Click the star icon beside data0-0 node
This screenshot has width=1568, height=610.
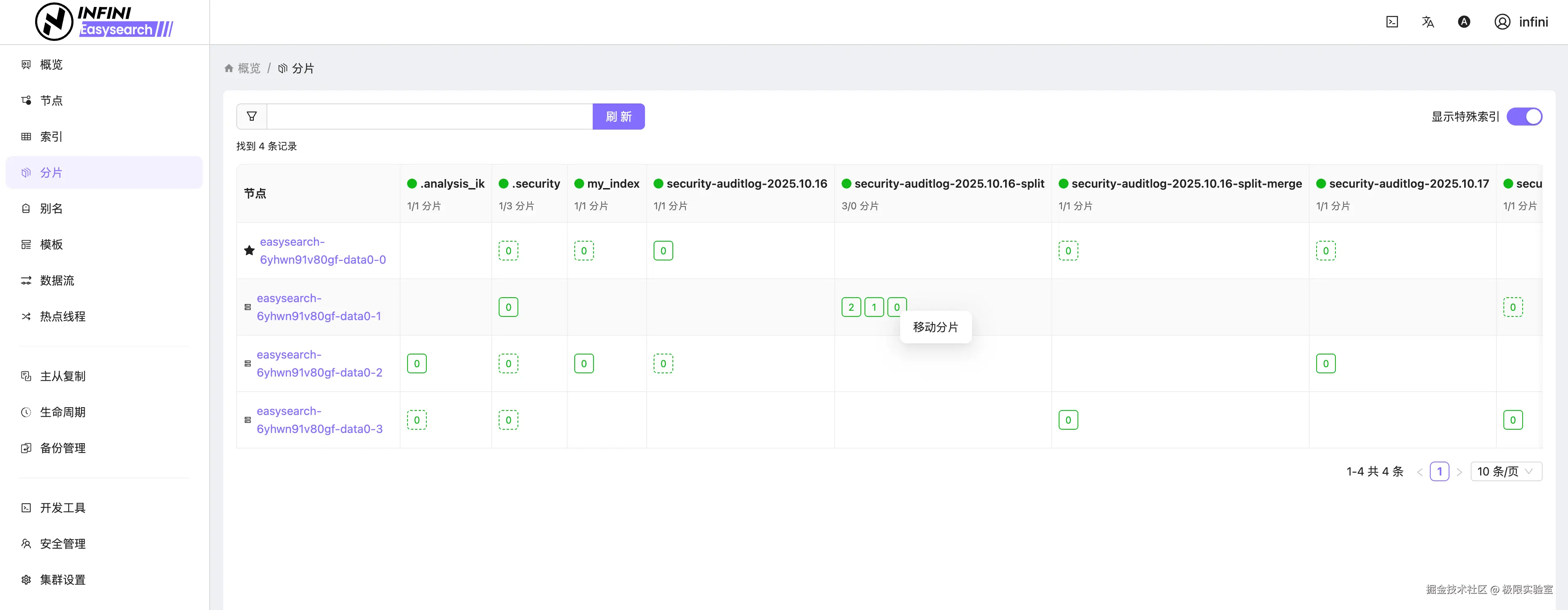[249, 250]
